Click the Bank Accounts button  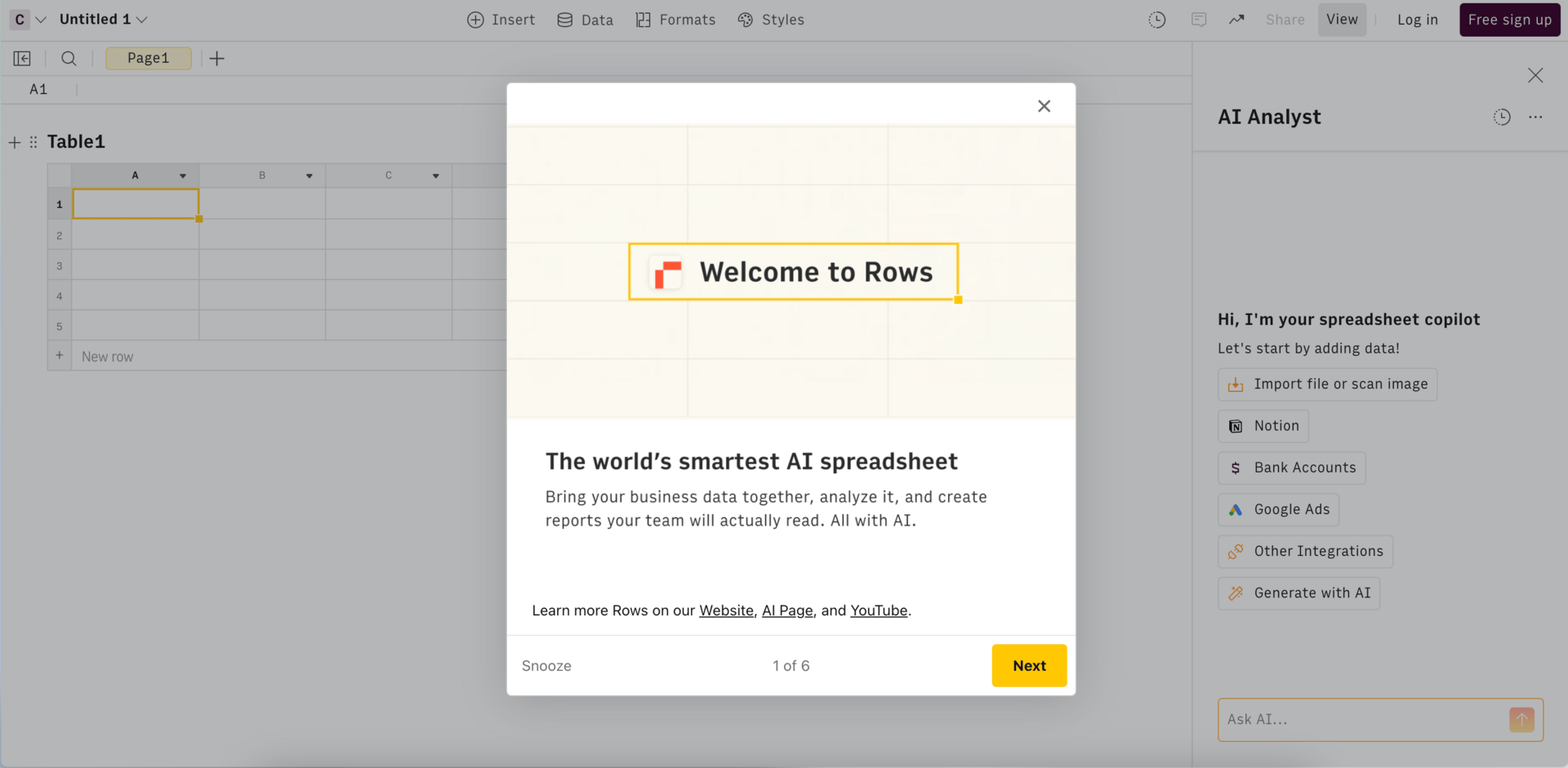pos(1292,468)
